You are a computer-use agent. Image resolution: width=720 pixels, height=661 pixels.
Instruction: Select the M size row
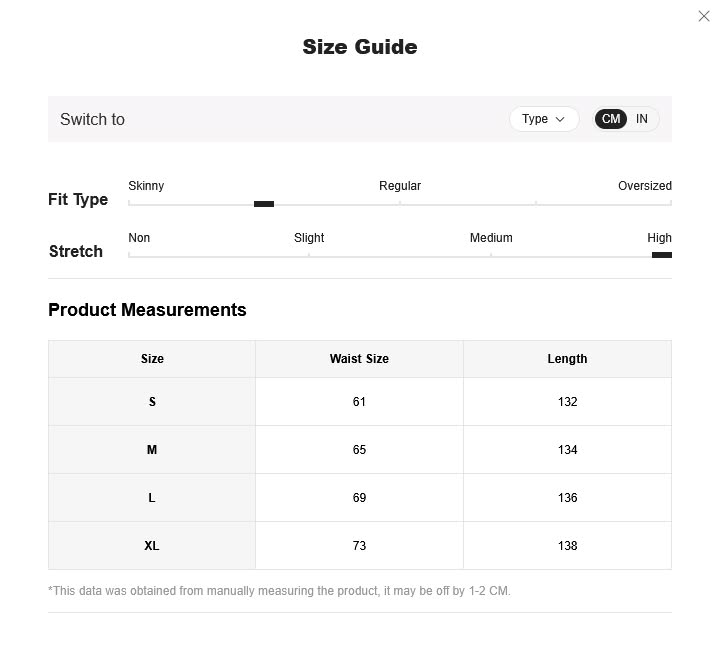pyautogui.click(x=152, y=450)
